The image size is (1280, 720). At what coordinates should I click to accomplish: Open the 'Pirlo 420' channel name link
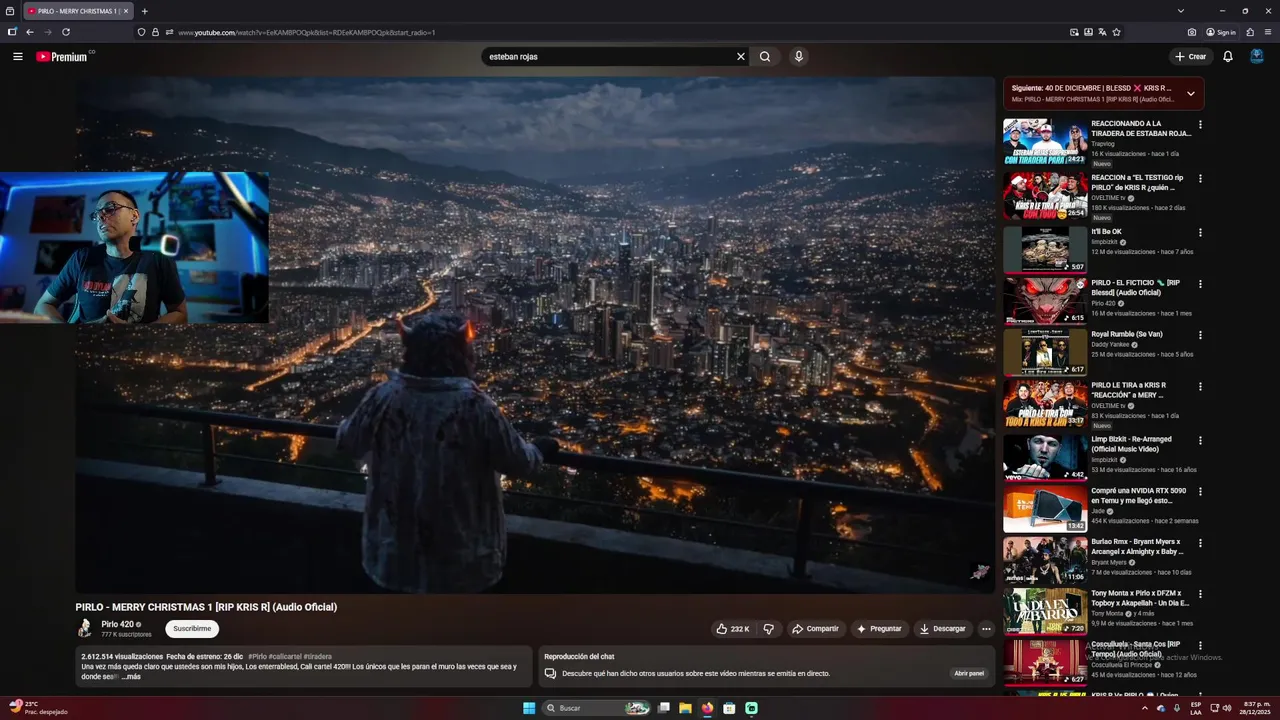117,624
